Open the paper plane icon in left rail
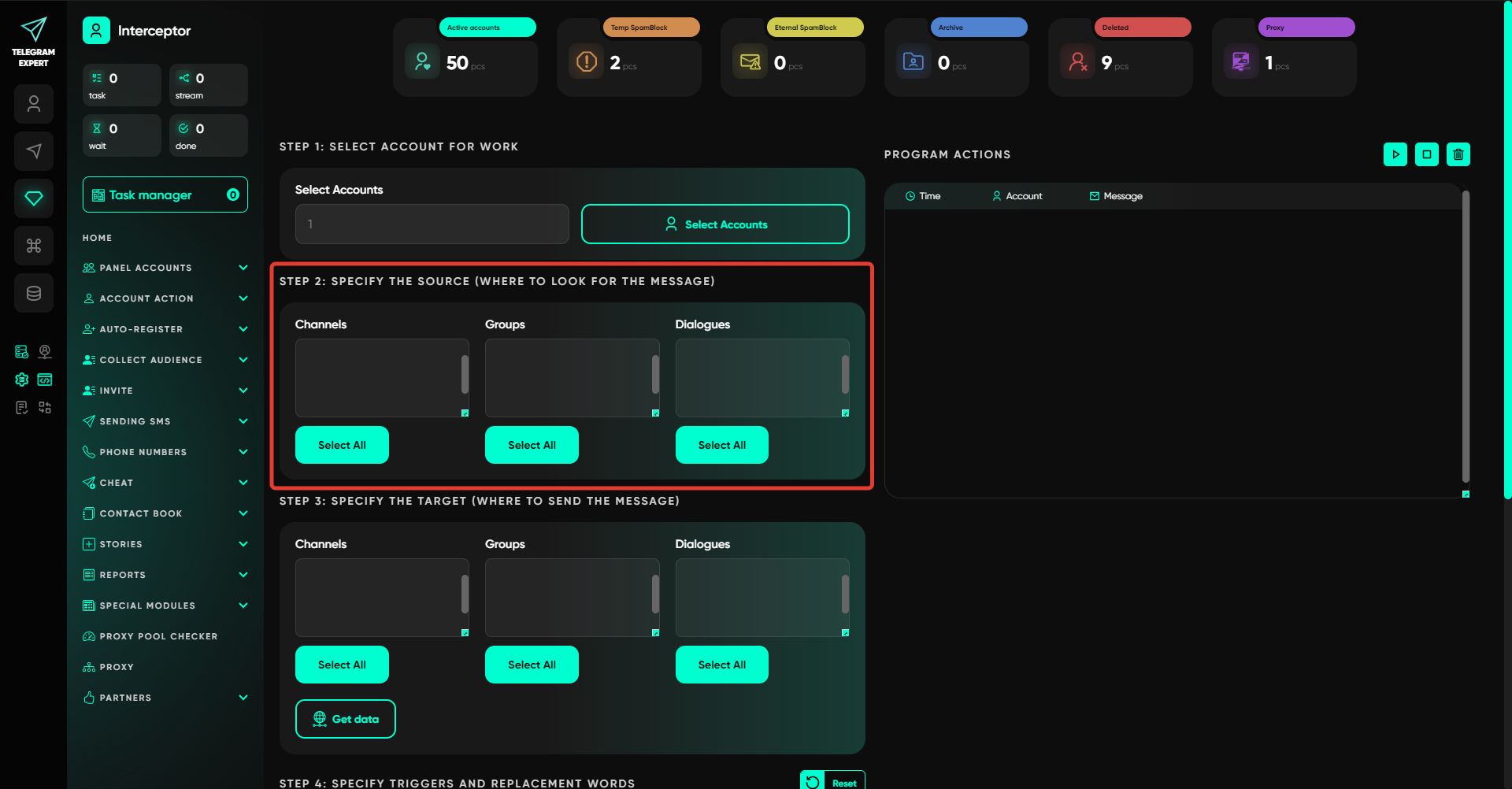Image resolution: width=1512 pixels, height=789 pixels. (x=34, y=151)
